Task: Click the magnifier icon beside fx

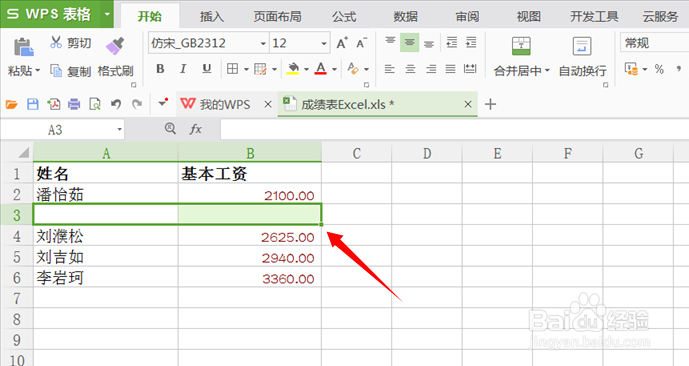Action: (x=170, y=128)
